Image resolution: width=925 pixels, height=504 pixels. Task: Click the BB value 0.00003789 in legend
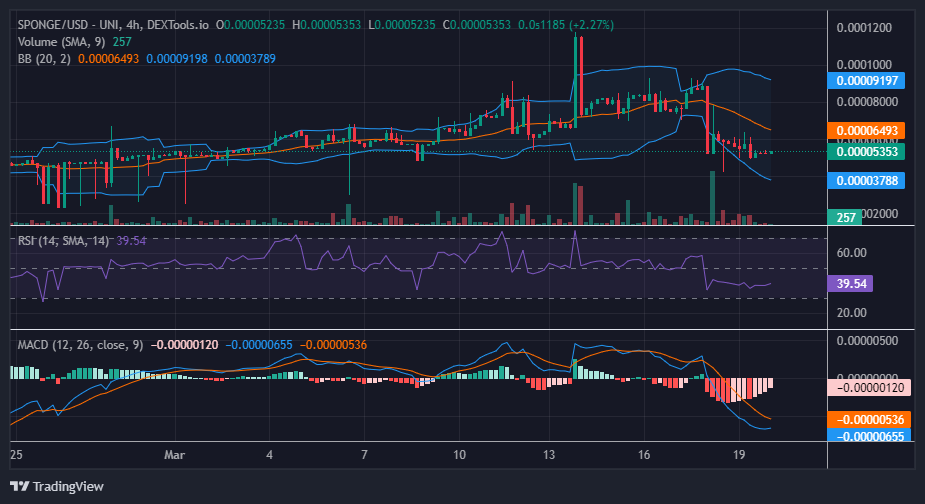tap(245, 58)
